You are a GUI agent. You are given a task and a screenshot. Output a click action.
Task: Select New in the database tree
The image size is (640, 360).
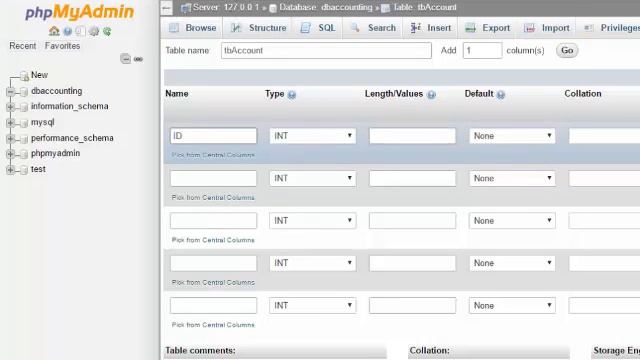point(40,75)
